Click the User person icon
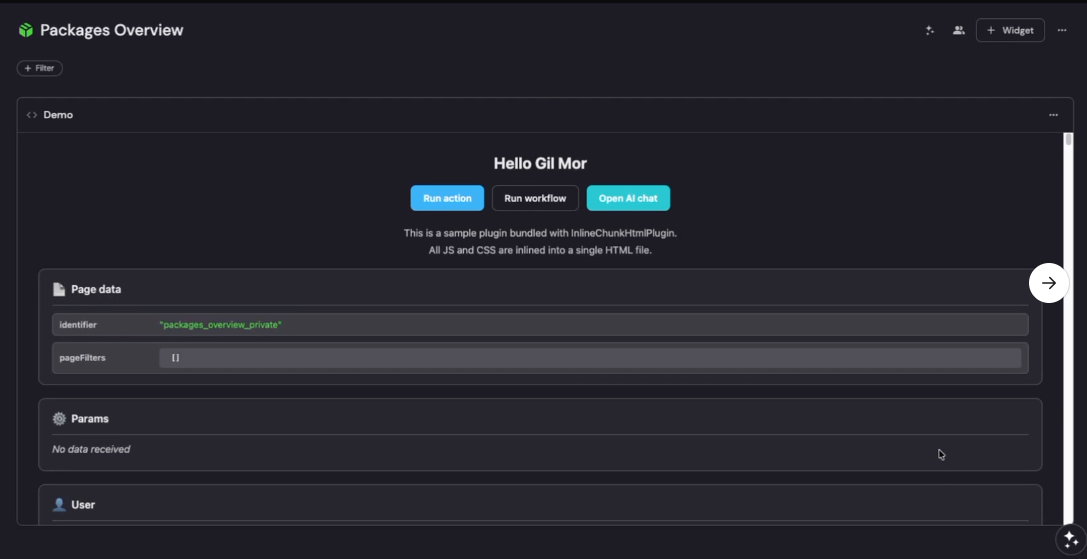 (59, 505)
